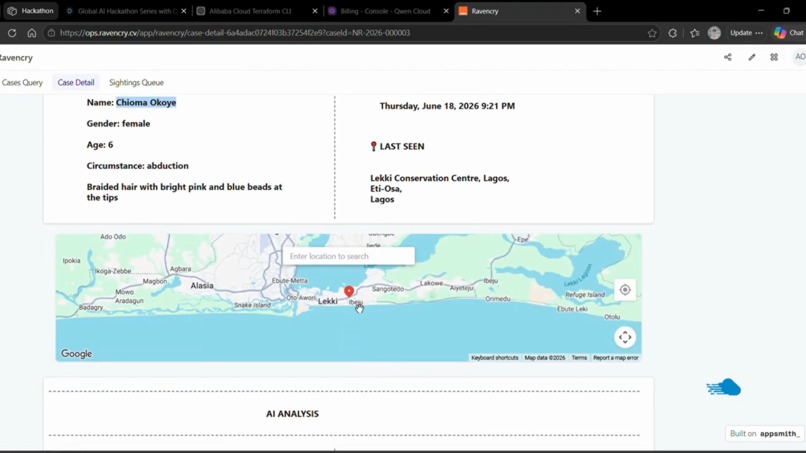
Task: Go to browser home page
Action: pos(32,33)
